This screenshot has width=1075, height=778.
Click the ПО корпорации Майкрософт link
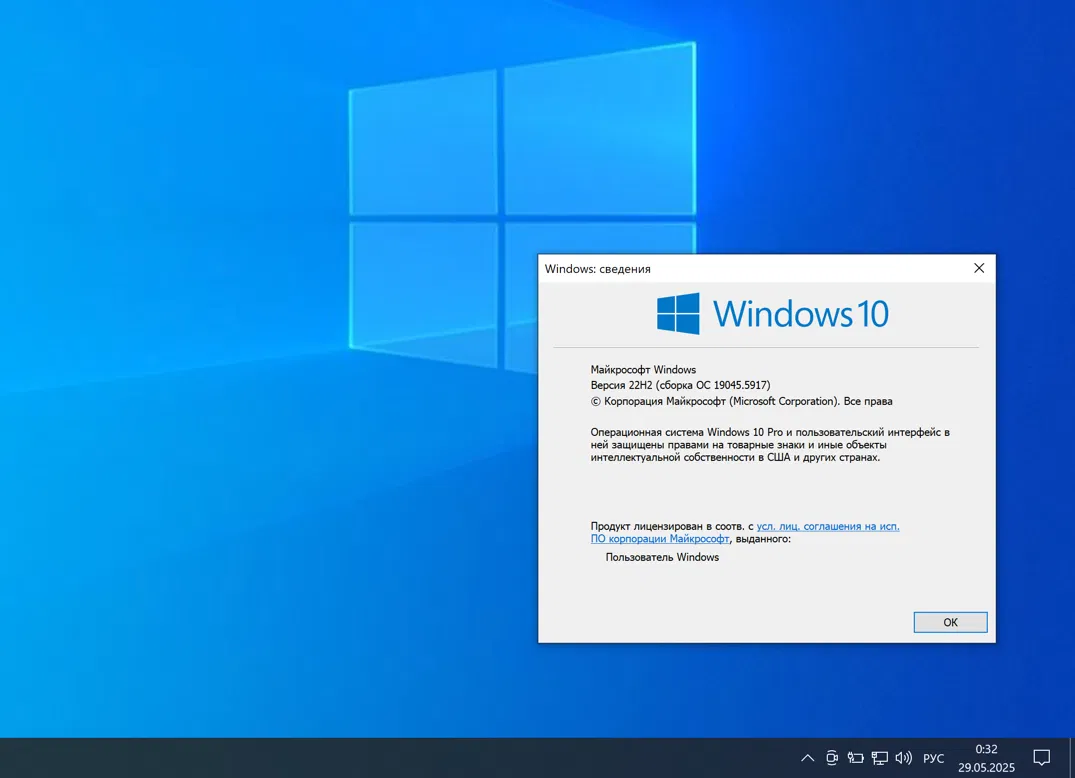pos(660,538)
